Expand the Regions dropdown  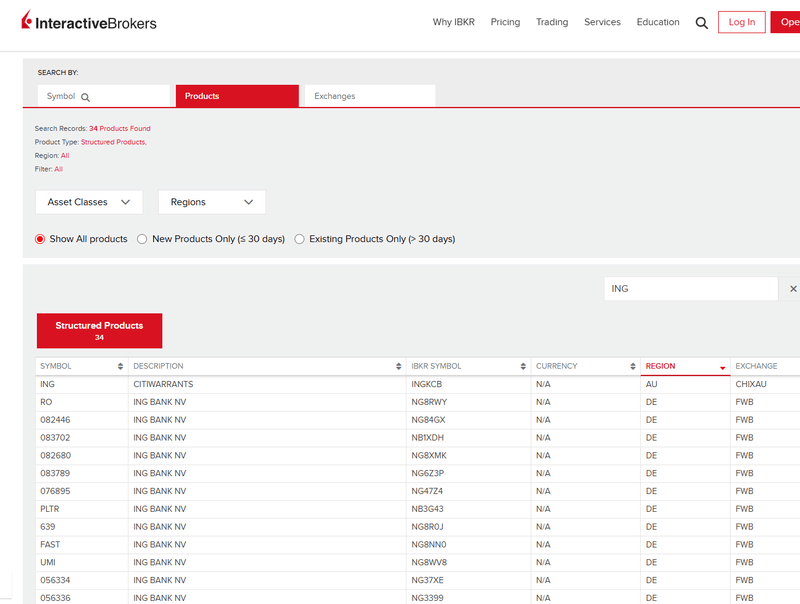point(212,202)
